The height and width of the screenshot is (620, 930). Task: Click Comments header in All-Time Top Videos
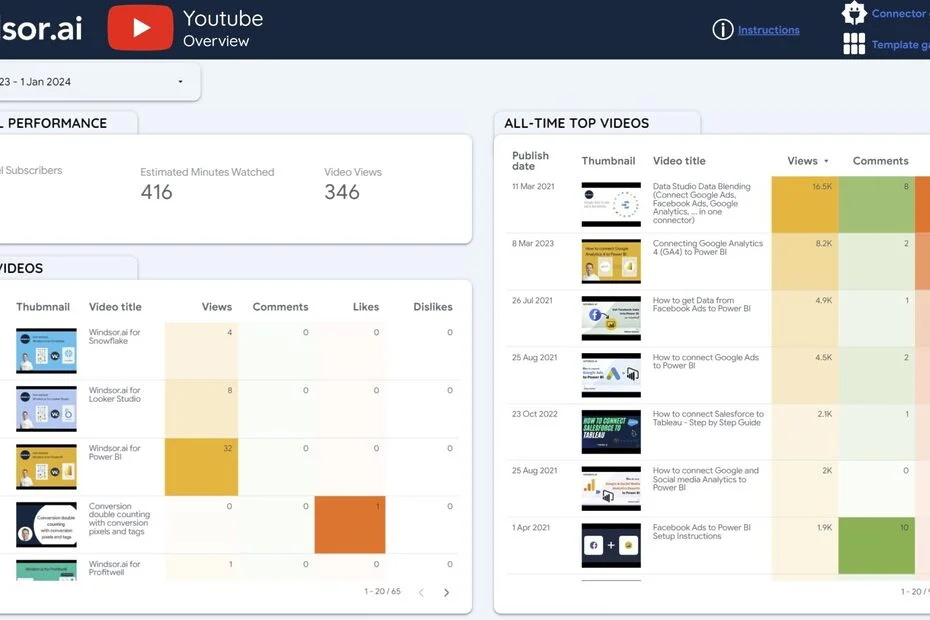880,161
